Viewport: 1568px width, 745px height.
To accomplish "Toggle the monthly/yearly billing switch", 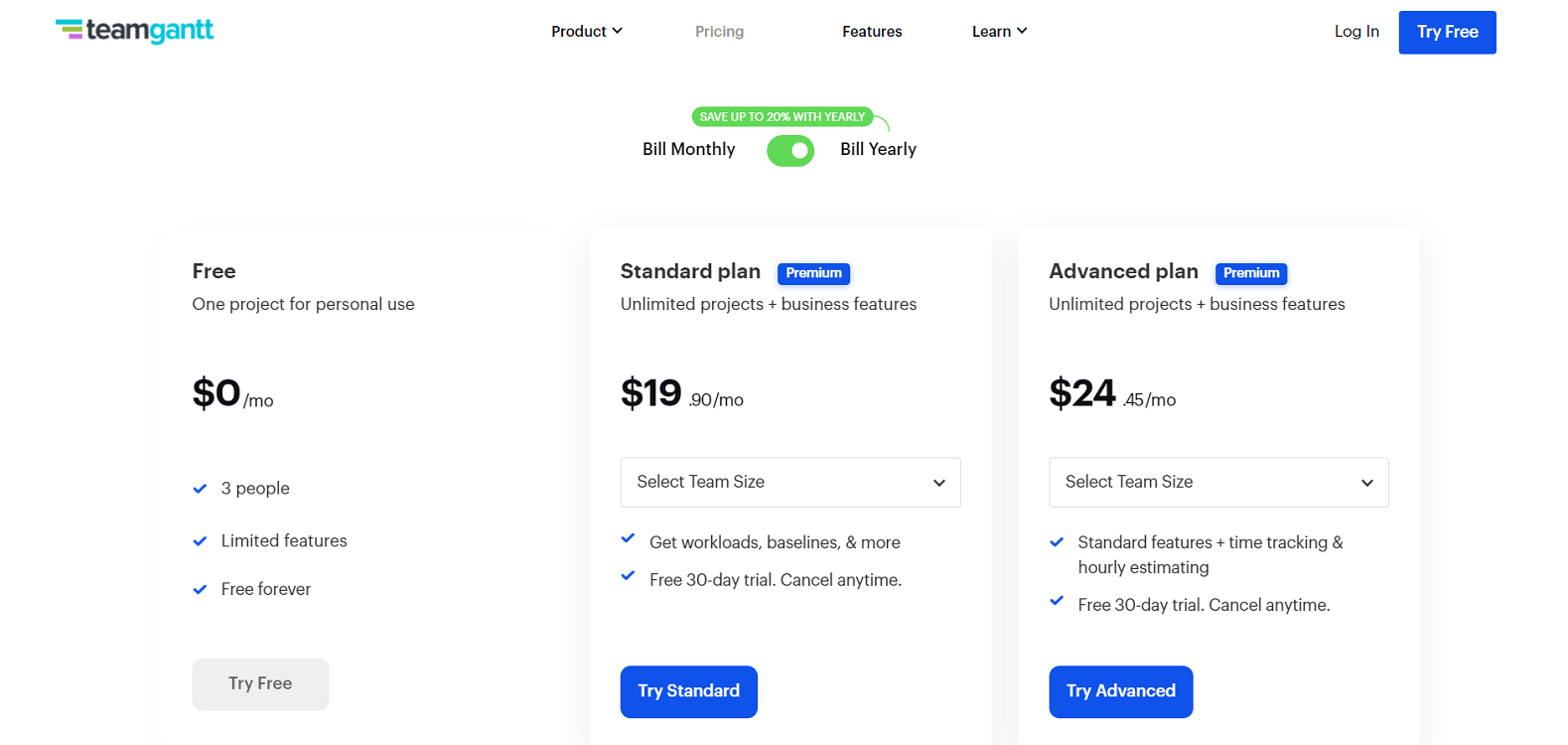I will tap(790, 151).
